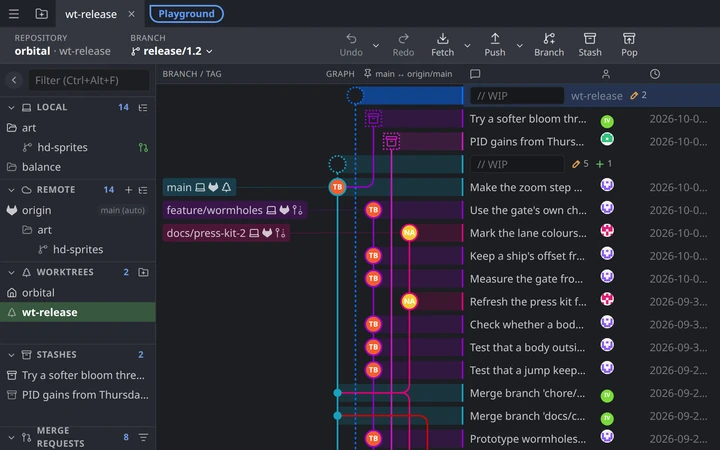
Task: Click the stash node for 'Try a softer bloom'
Action: point(373,118)
